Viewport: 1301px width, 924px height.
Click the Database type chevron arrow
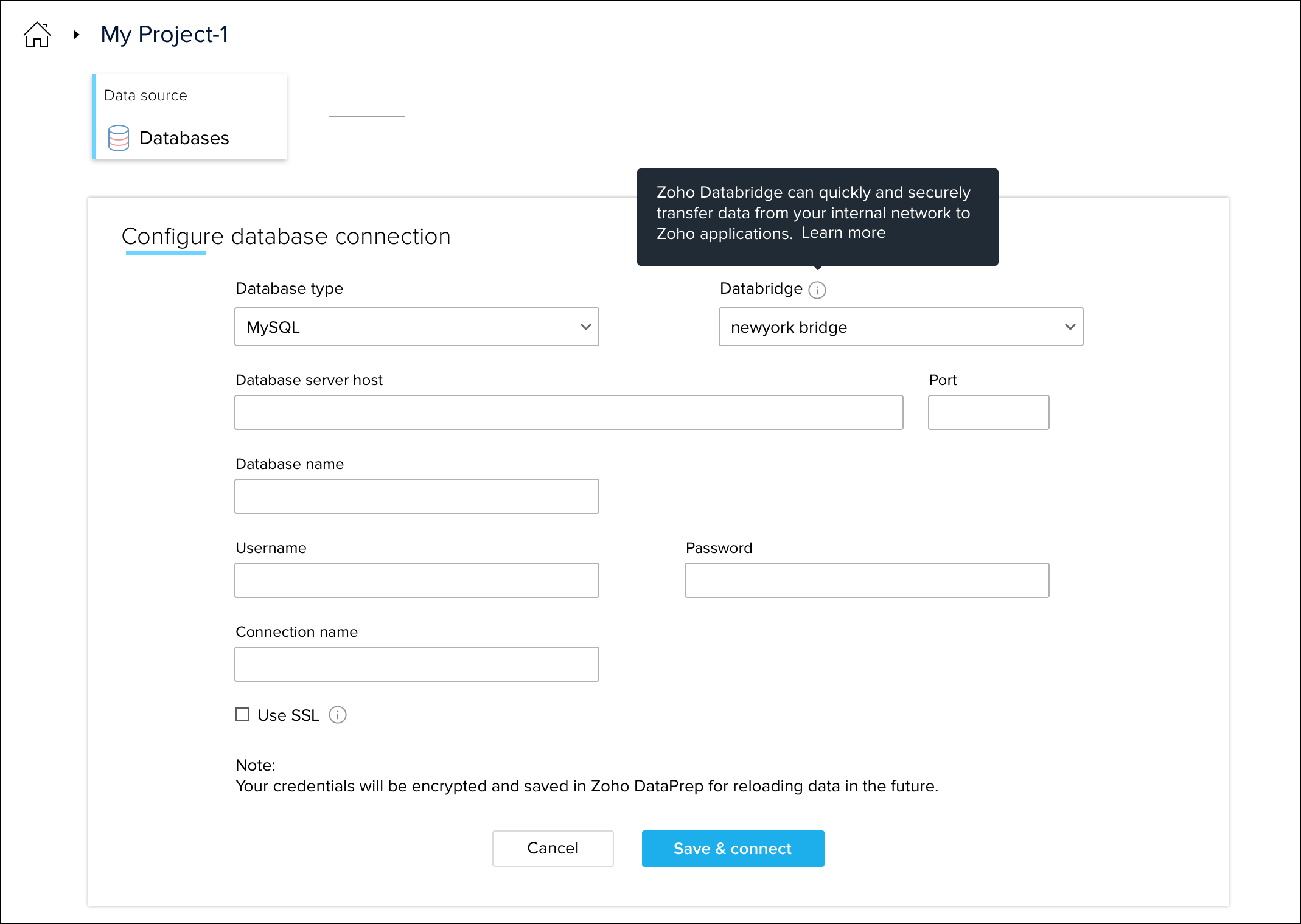[x=585, y=327]
